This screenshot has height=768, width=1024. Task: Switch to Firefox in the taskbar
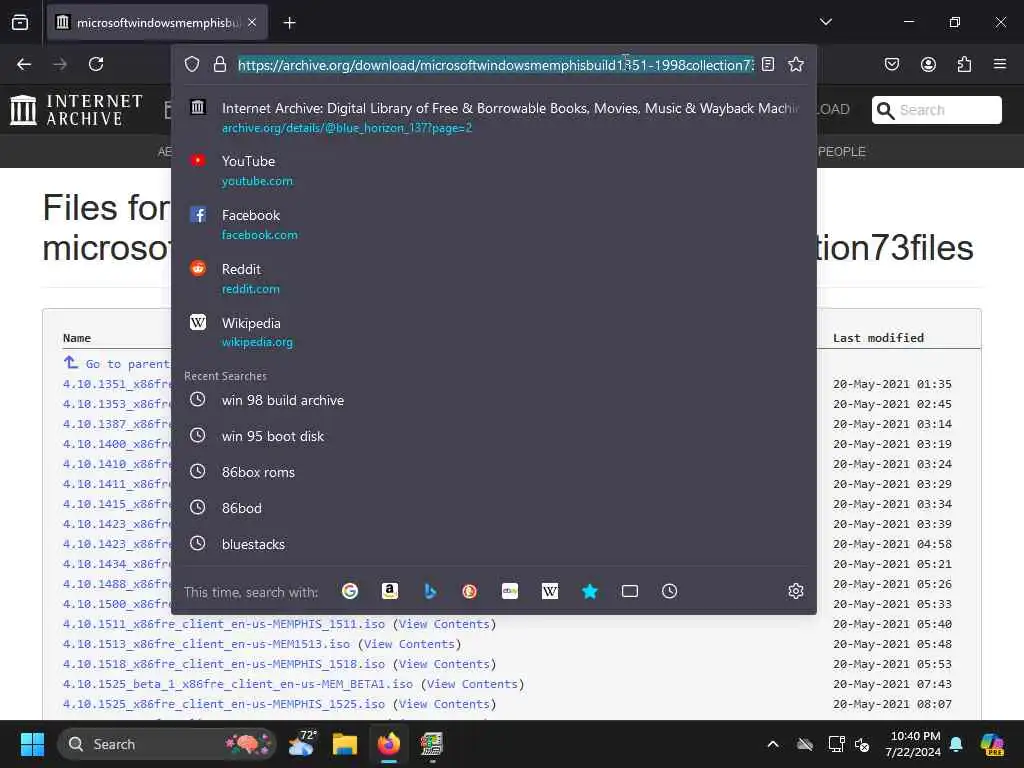pyautogui.click(x=389, y=744)
